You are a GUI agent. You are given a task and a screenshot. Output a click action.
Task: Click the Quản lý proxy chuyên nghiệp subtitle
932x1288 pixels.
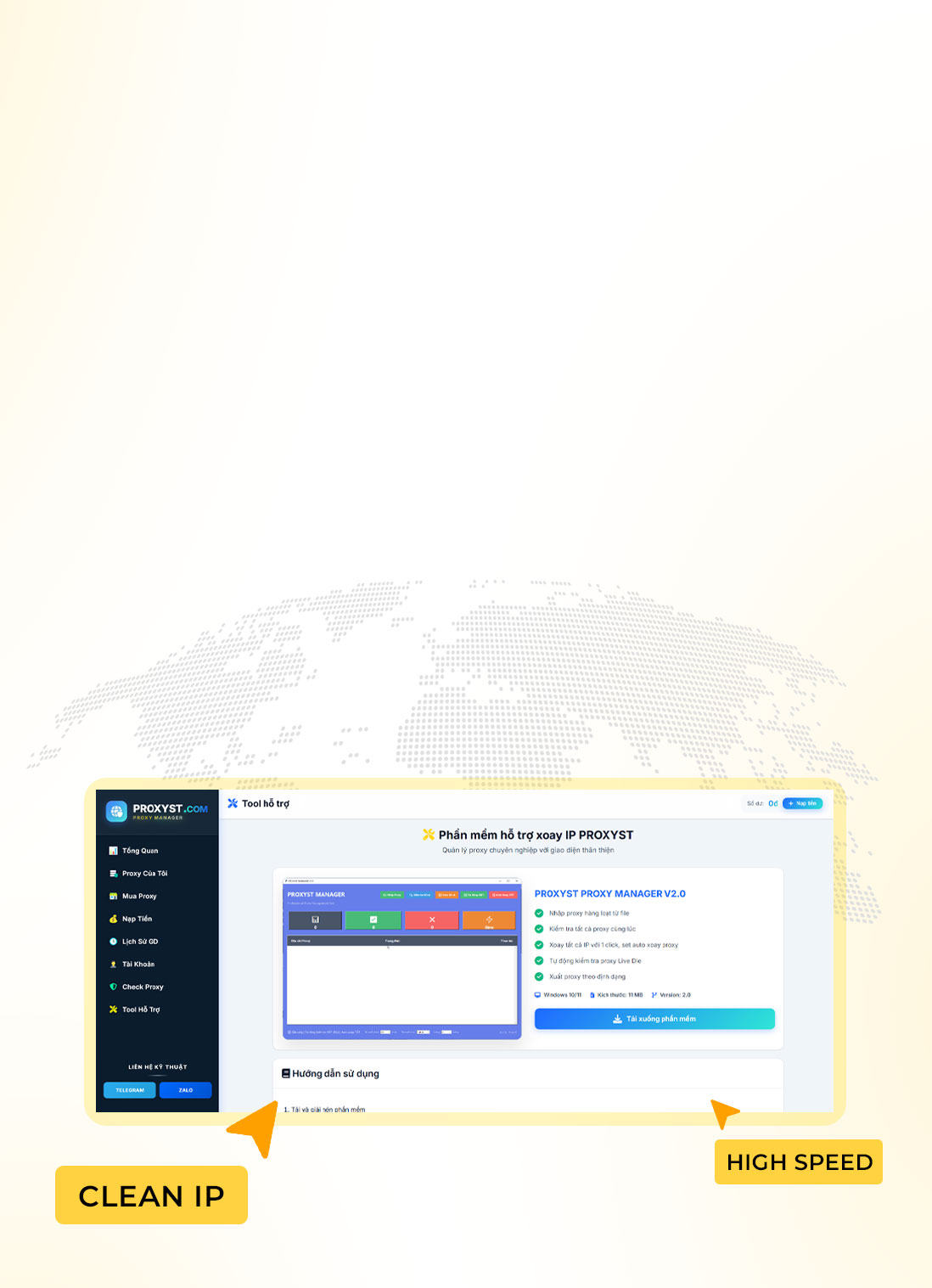coord(528,850)
